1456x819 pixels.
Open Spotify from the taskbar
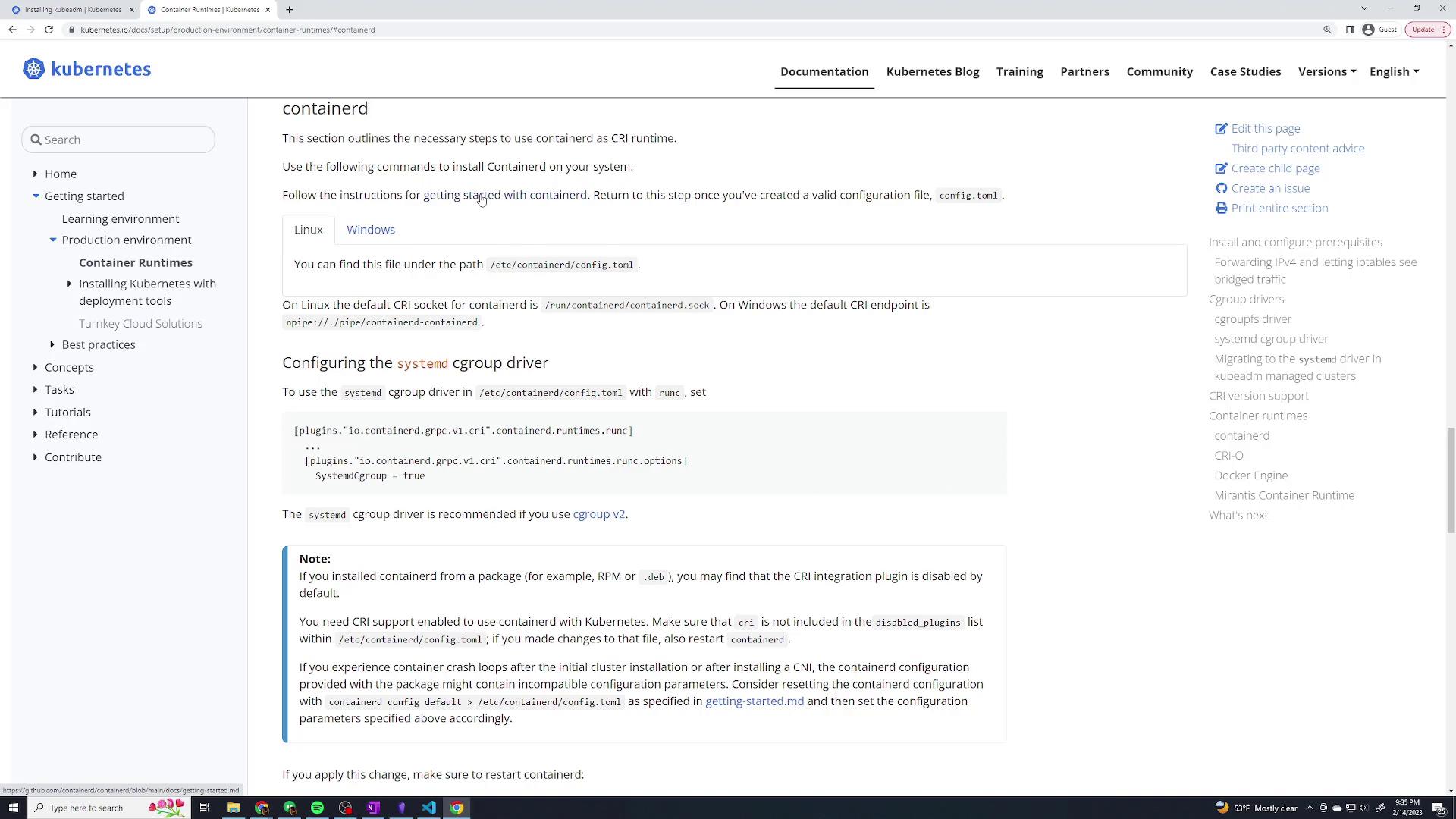[x=317, y=808]
